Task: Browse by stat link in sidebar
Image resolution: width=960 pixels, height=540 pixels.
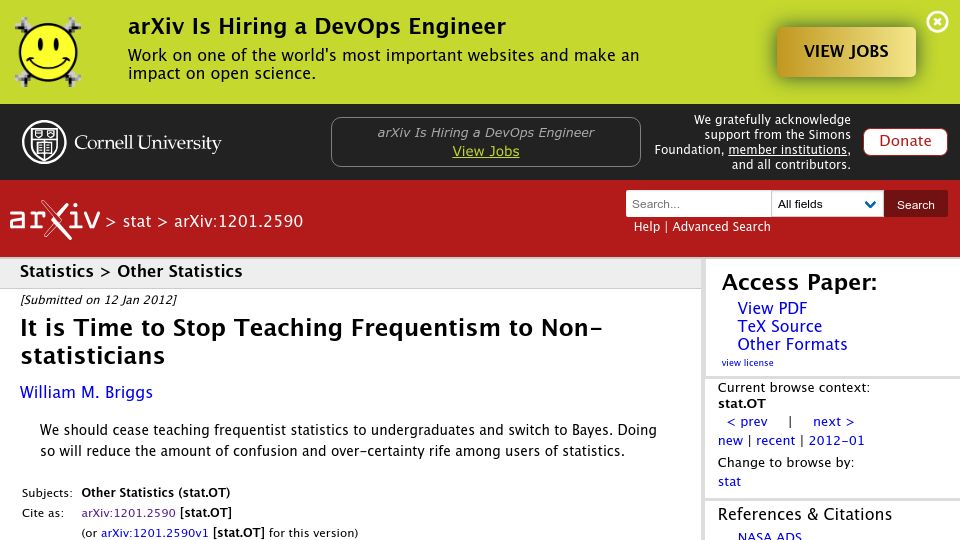Action: click(x=729, y=481)
